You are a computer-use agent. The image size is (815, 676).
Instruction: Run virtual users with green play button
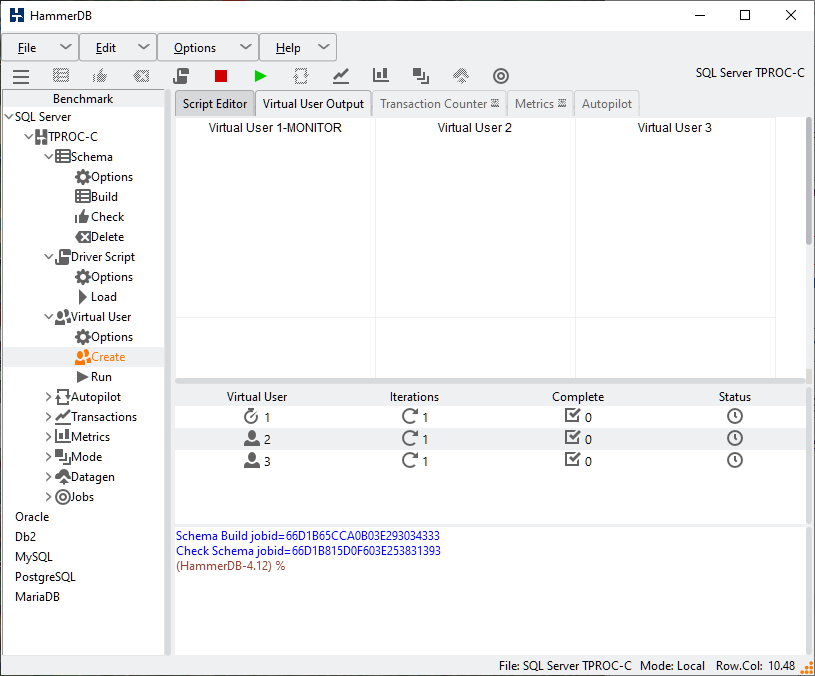[260, 76]
